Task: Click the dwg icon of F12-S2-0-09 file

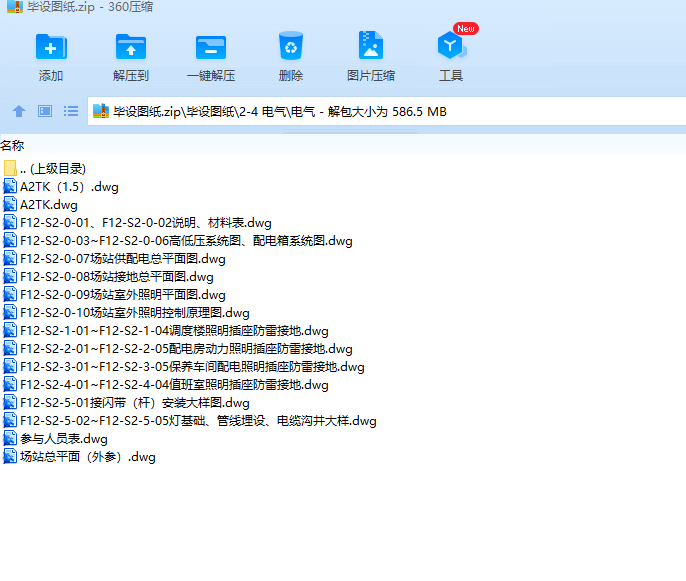Action: (10, 294)
